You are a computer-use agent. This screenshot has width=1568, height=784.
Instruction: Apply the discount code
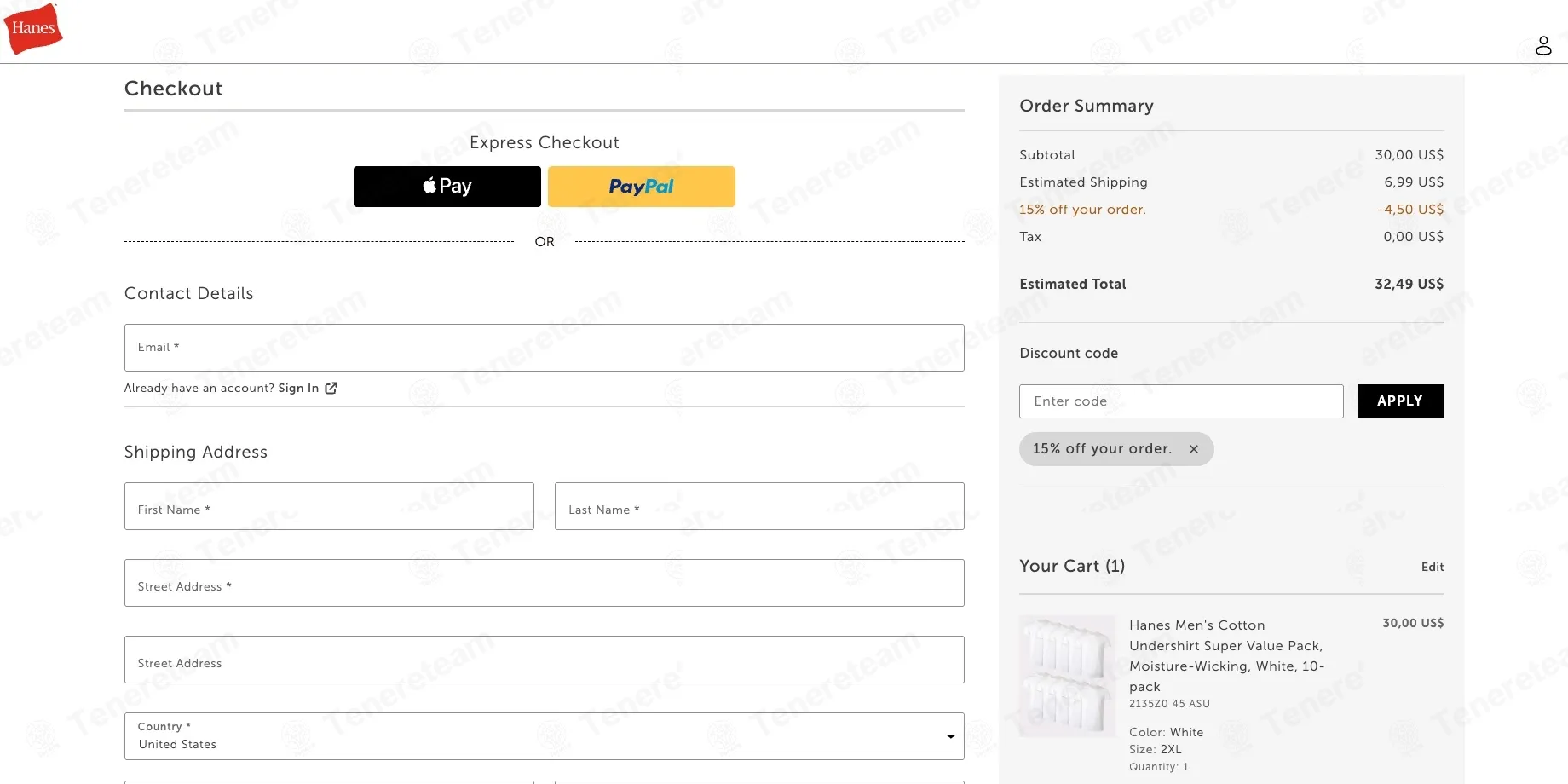pos(1400,401)
